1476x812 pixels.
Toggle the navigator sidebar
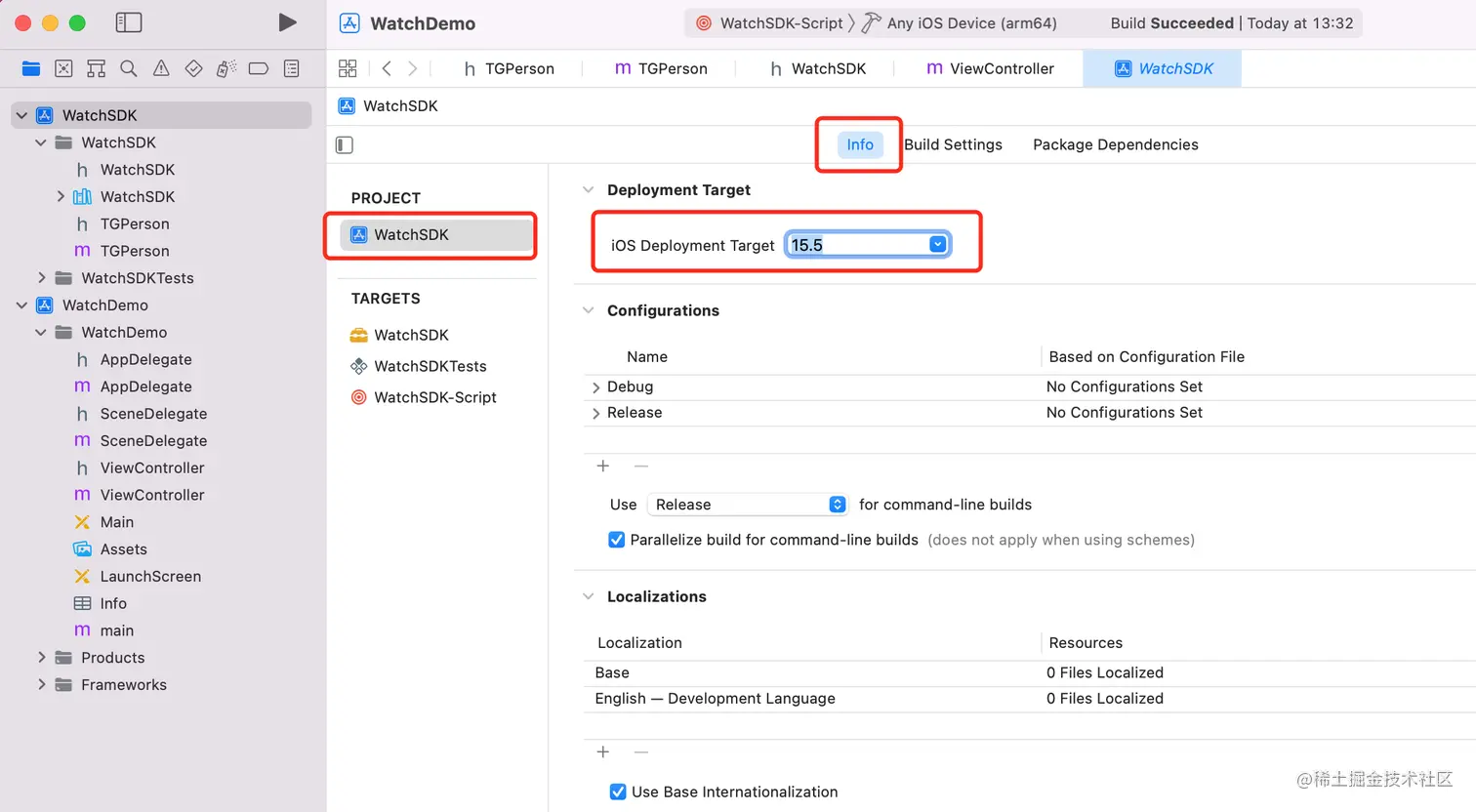click(129, 22)
